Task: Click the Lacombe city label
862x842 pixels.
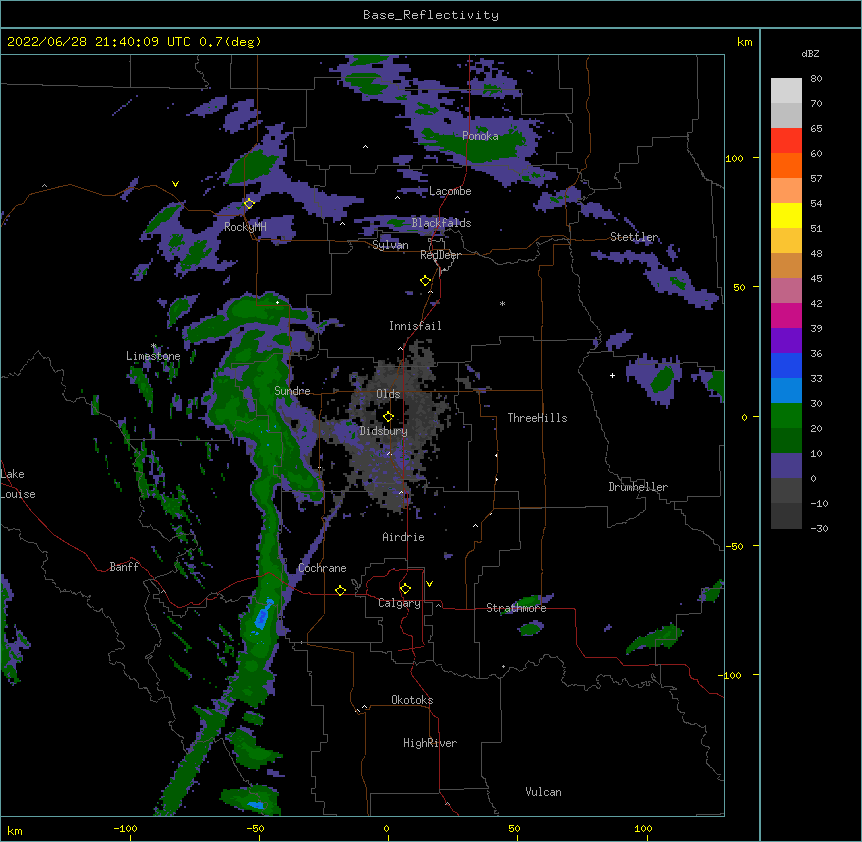Action: click(x=450, y=191)
